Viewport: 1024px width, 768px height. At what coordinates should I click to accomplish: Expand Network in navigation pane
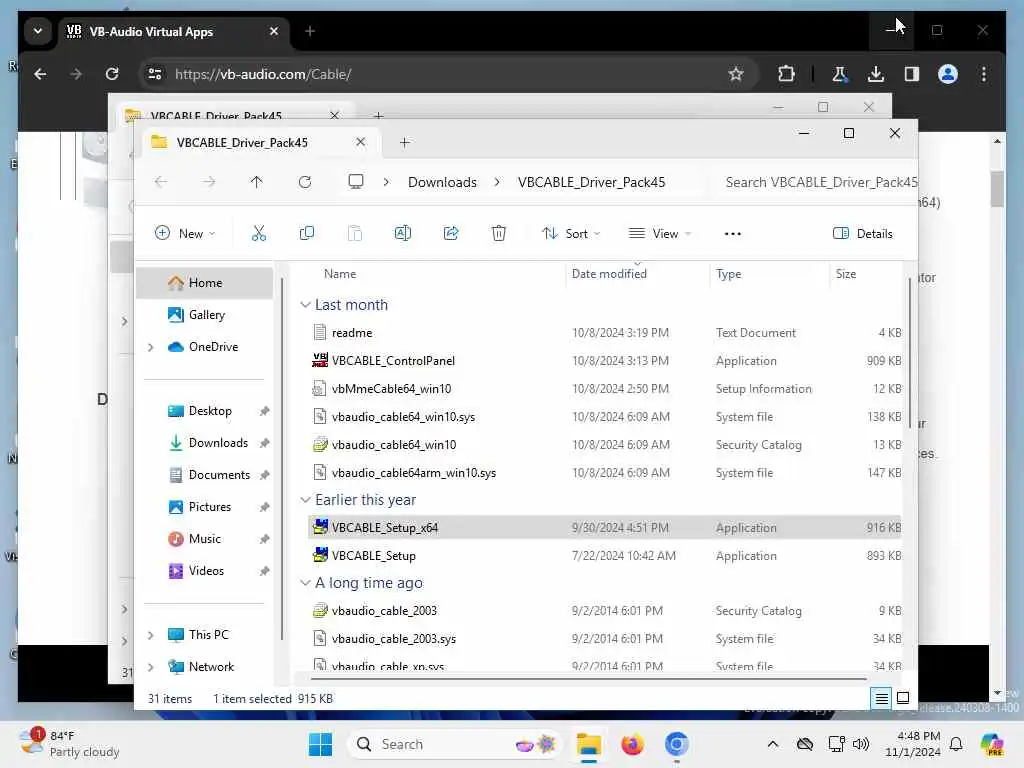151,667
